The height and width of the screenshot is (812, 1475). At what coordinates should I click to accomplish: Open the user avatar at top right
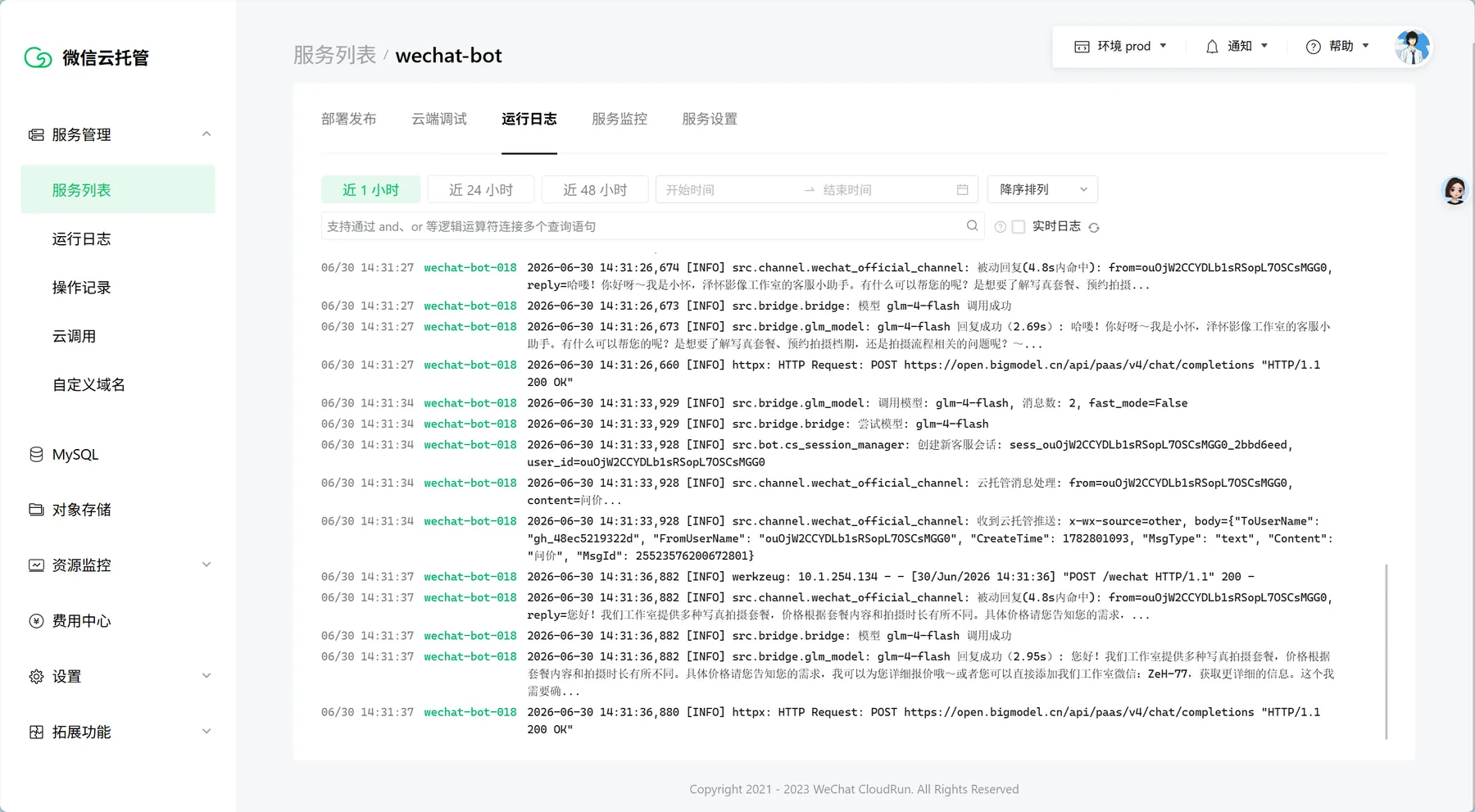[1412, 47]
